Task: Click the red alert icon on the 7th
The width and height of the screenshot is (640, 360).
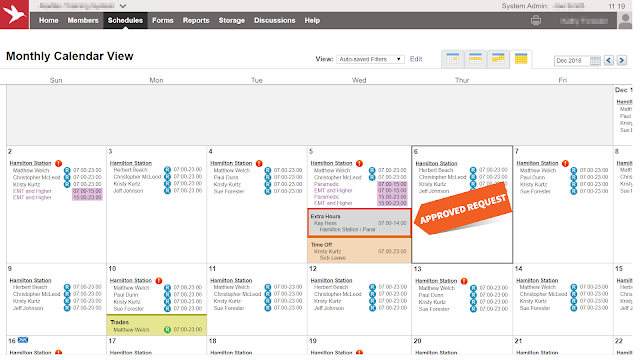Action: [x=565, y=163]
